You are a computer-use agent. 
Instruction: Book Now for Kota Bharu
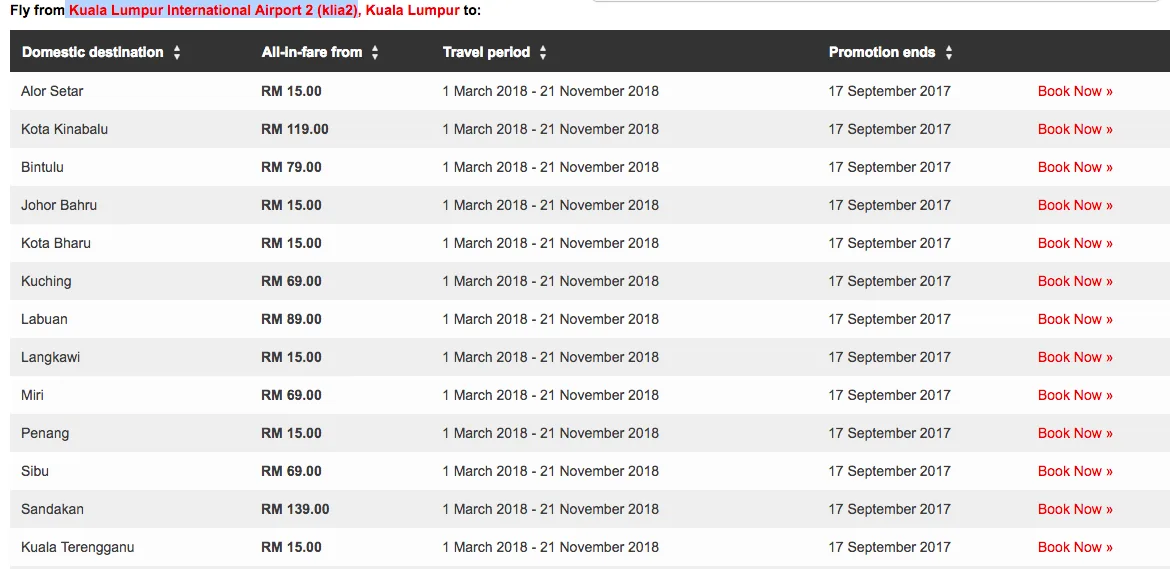(1075, 243)
